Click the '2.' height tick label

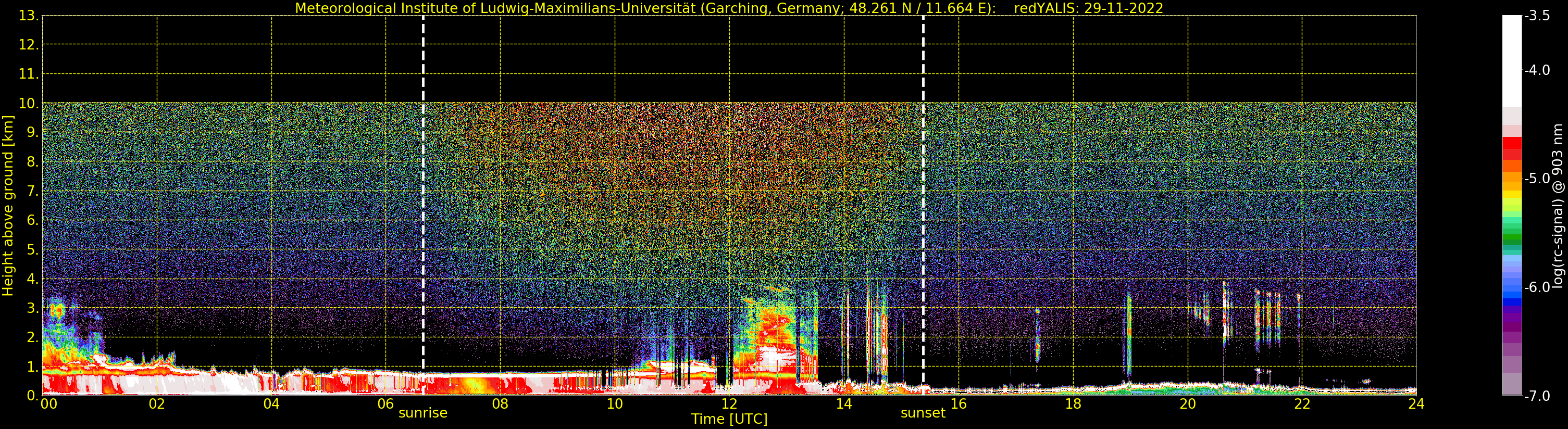tap(33, 337)
